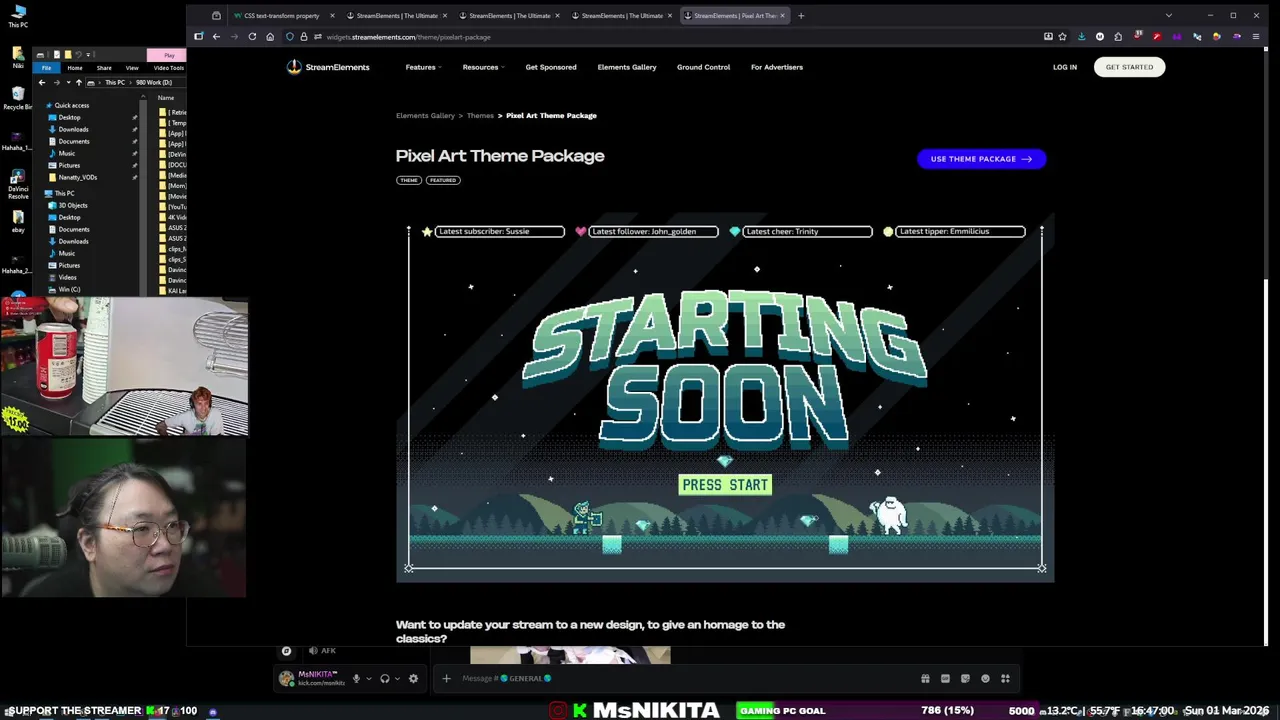Click the FEATURED tag under page title

[443, 180]
